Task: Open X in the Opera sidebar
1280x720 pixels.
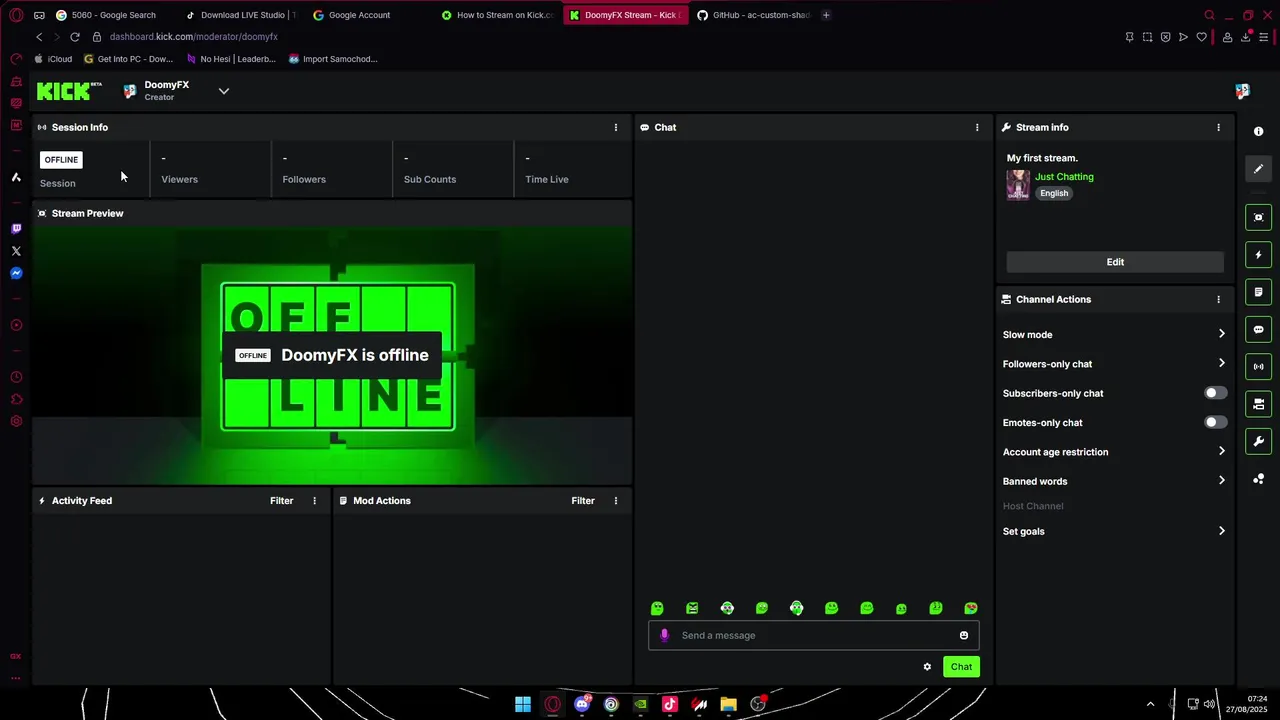Action: [16, 251]
